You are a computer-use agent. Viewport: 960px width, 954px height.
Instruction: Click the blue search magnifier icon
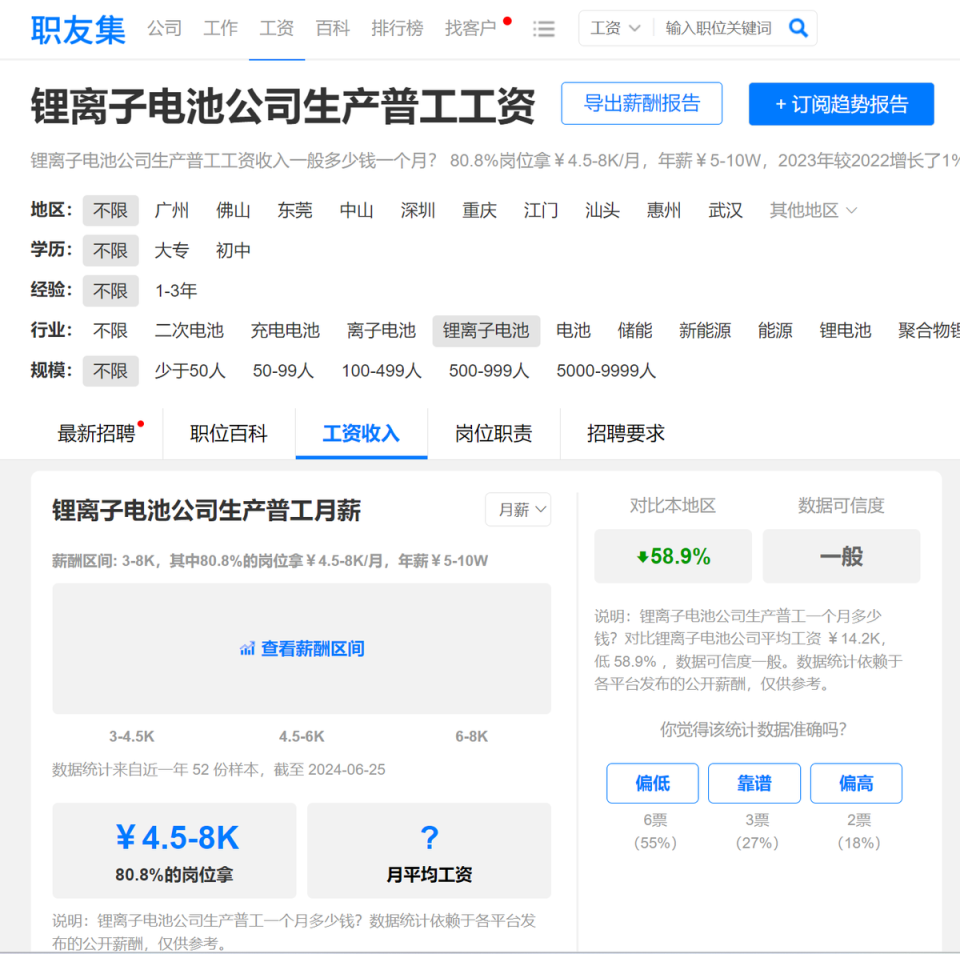(798, 28)
